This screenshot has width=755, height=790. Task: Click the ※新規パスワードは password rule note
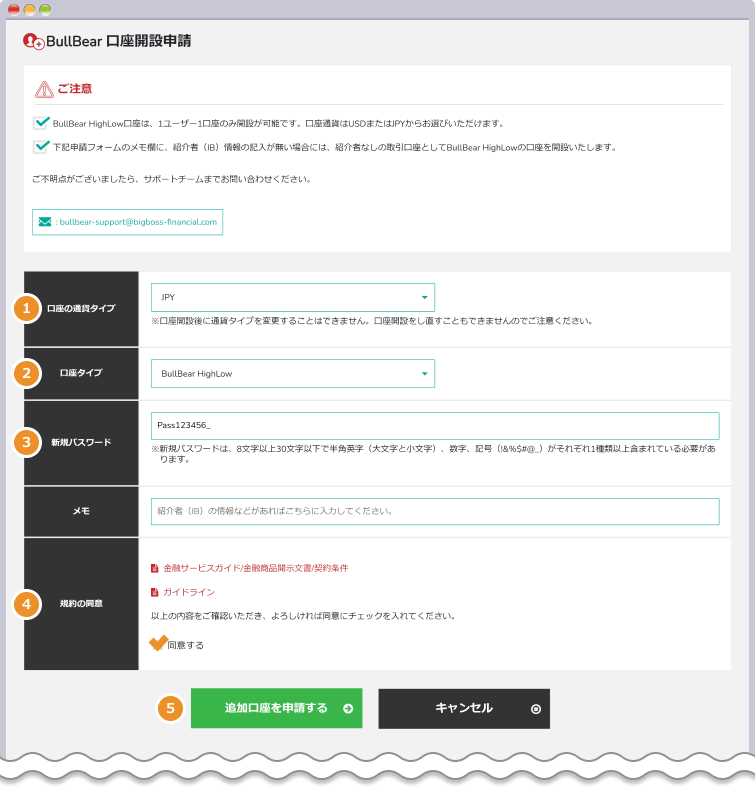[x=433, y=454]
